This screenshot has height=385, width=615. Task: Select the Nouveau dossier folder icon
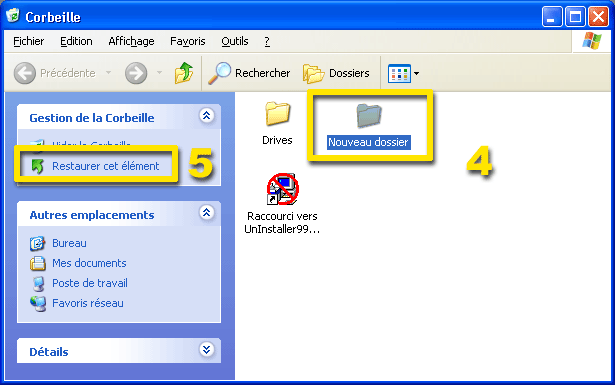click(369, 116)
